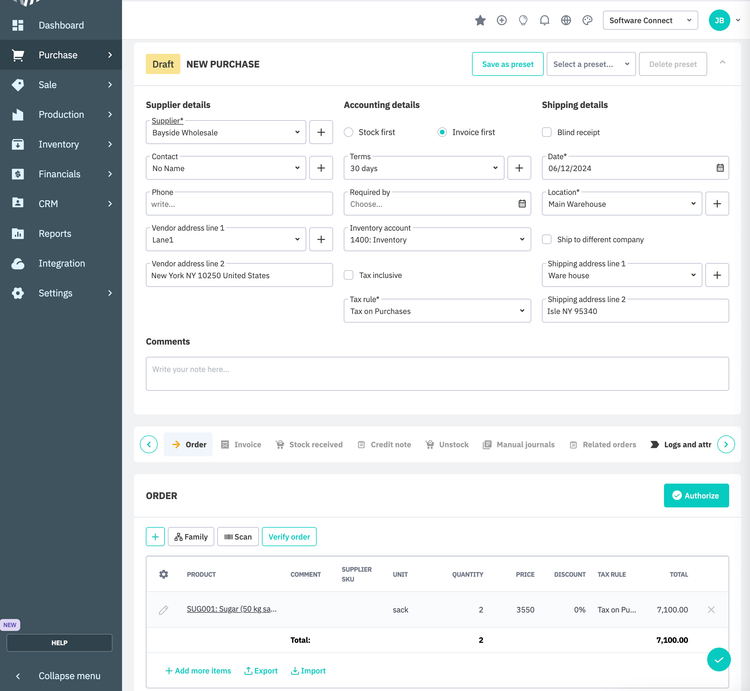
Task: Expand the Select a preset dropdown
Action: pos(590,64)
